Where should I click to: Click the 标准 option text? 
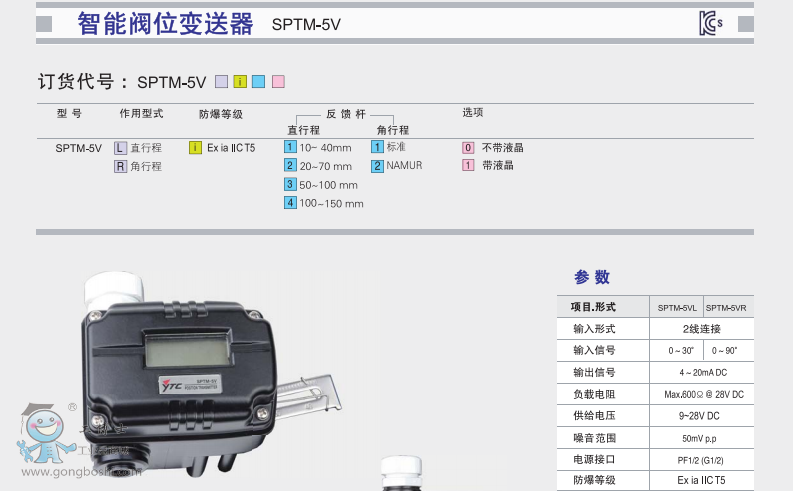coord(396,147)
